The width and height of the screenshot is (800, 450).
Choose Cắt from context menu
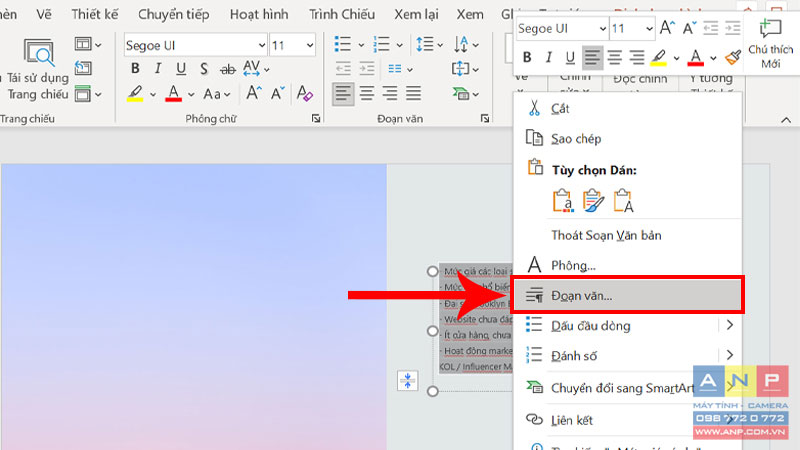coord(628,108)
